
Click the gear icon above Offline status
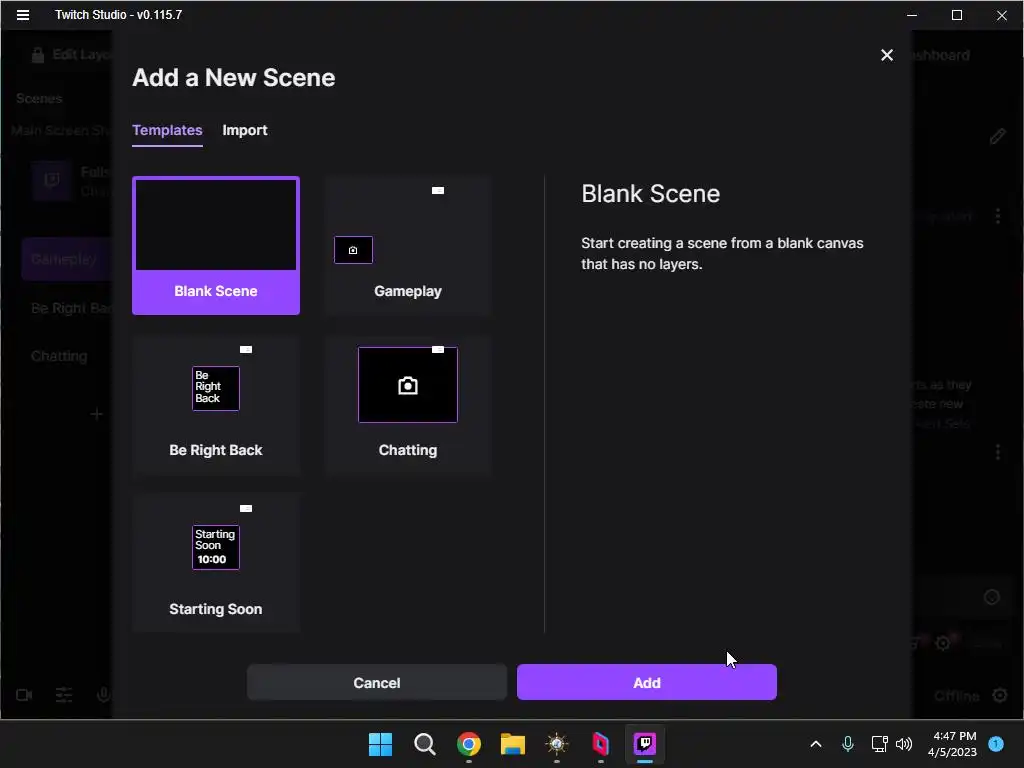(x=942, y=643)
